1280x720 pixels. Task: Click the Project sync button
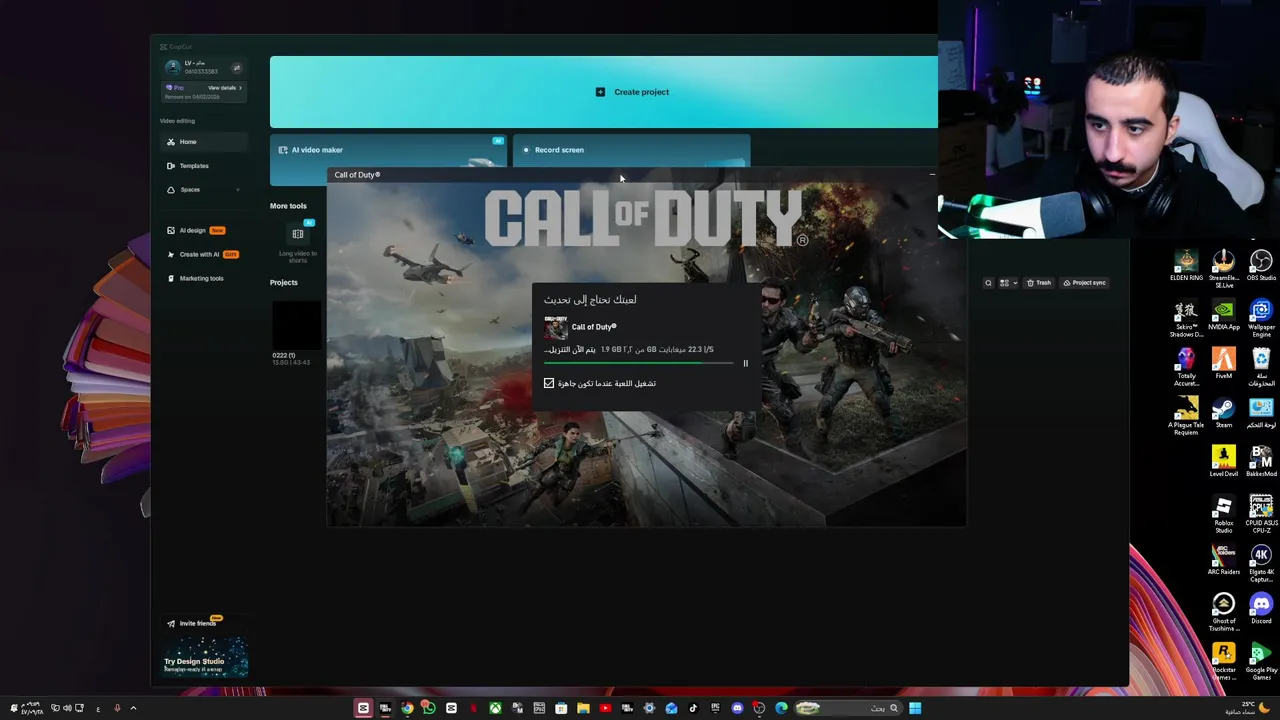pyautogui.click(x=1084, y=283)
